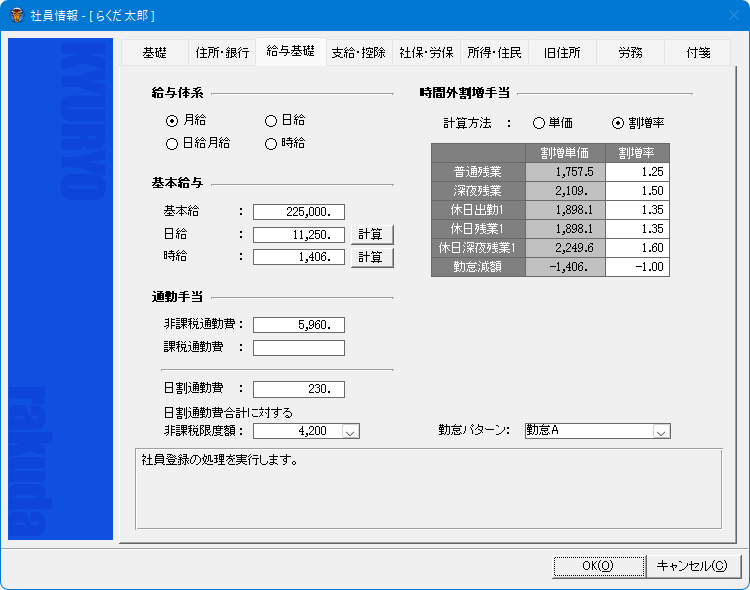This screenshot has height=590, width=750.
Task: Close the 社員情報 dialog window
Action: [734, 15]
